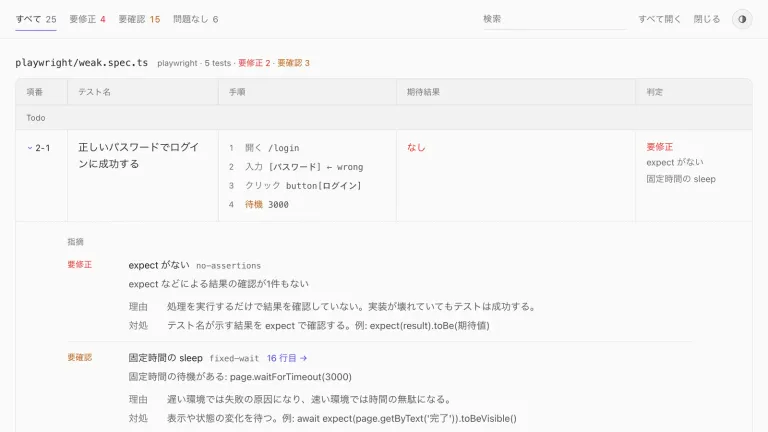Click header summary 要修正 2
This screenshot has height=432, width=768.
pos(254,63)
